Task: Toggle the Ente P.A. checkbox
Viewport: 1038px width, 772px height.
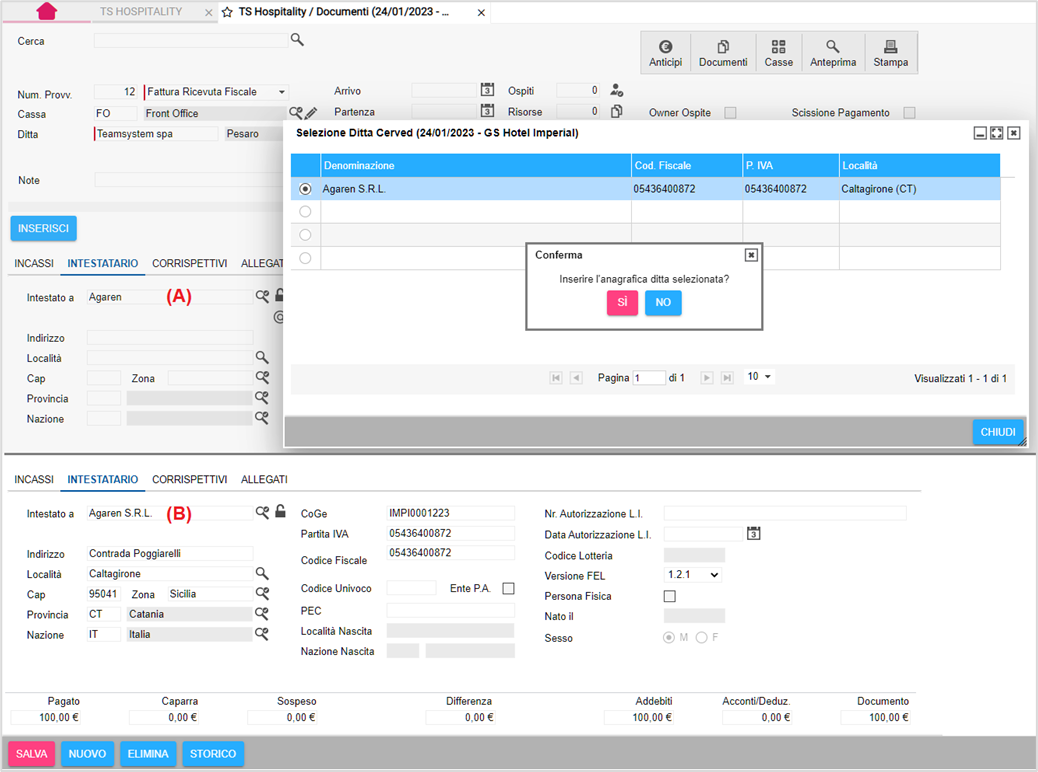Action: pyautogui.click(x=508, y=588)
